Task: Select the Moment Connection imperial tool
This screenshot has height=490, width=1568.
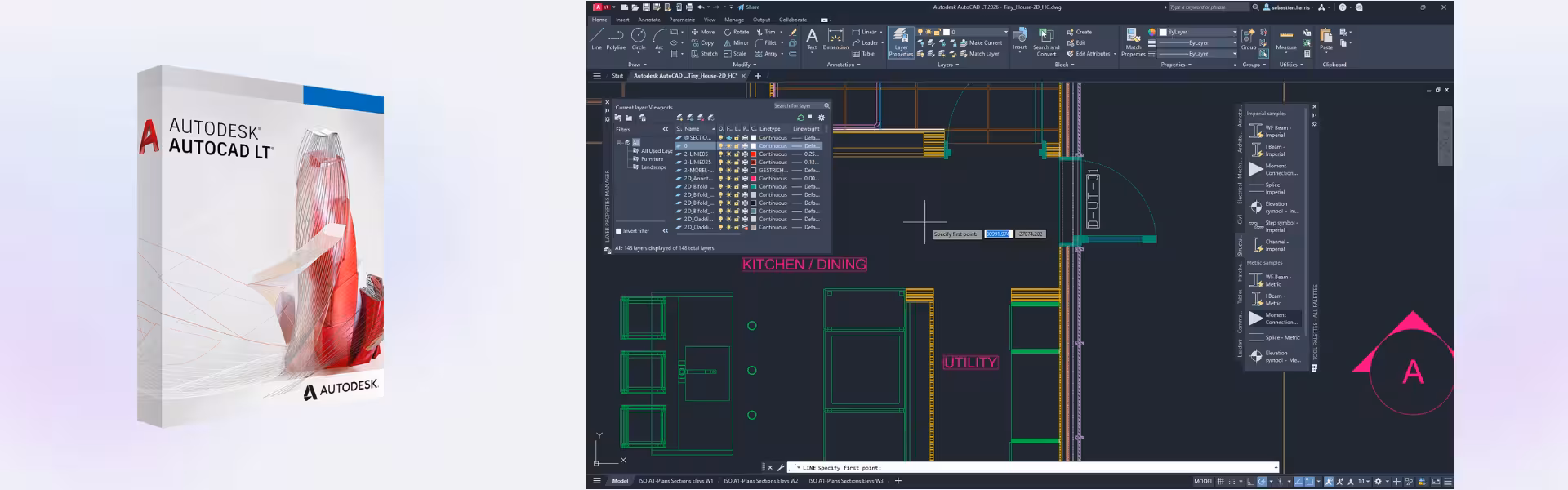Action: (1274, 169)
